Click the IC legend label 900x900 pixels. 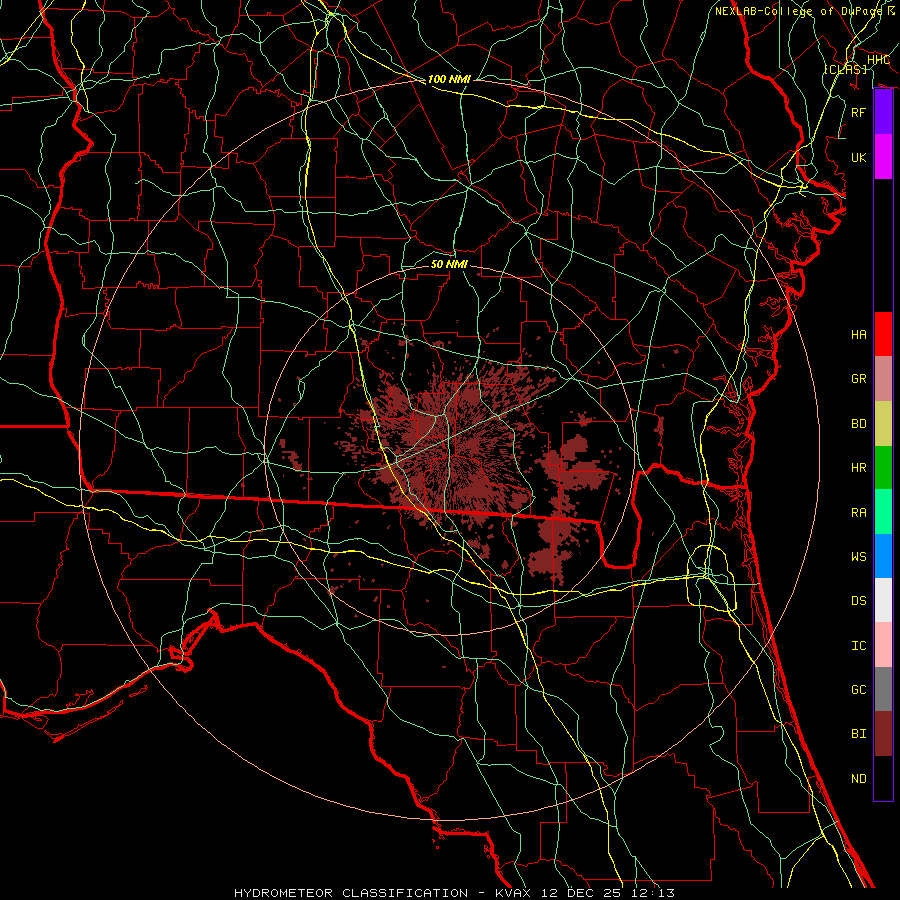point(859,646)
